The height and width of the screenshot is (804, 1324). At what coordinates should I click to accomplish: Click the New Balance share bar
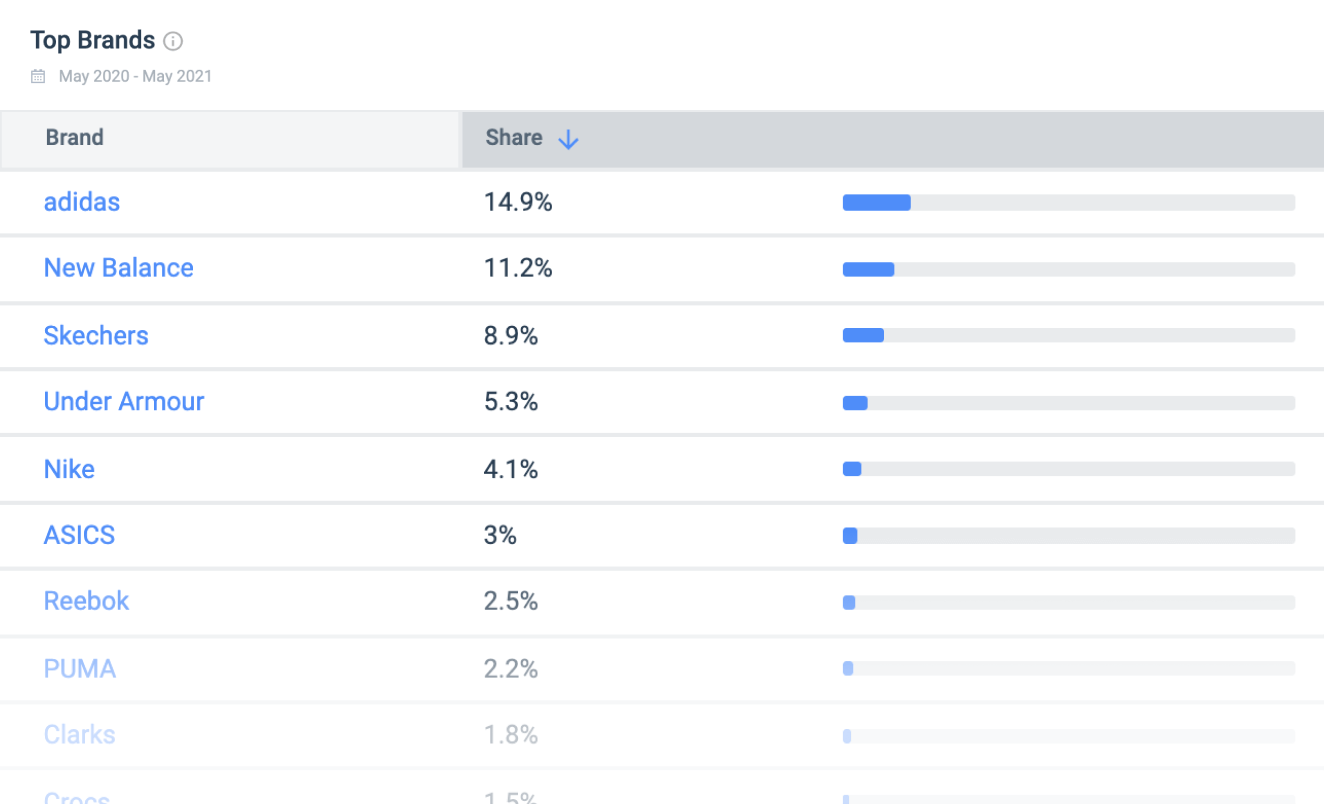[x=1069, y=269]
